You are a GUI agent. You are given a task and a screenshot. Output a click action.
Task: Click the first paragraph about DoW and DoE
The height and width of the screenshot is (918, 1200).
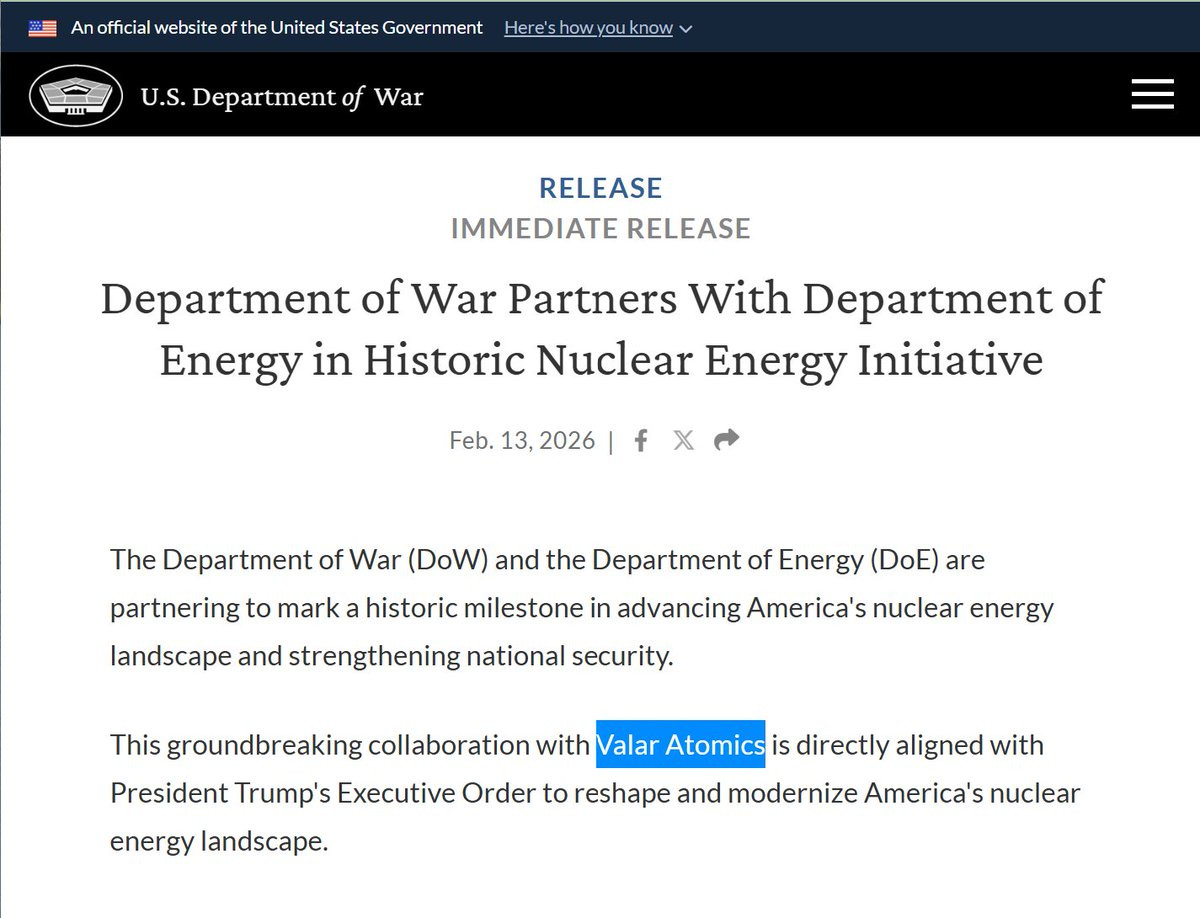[582, 608]
